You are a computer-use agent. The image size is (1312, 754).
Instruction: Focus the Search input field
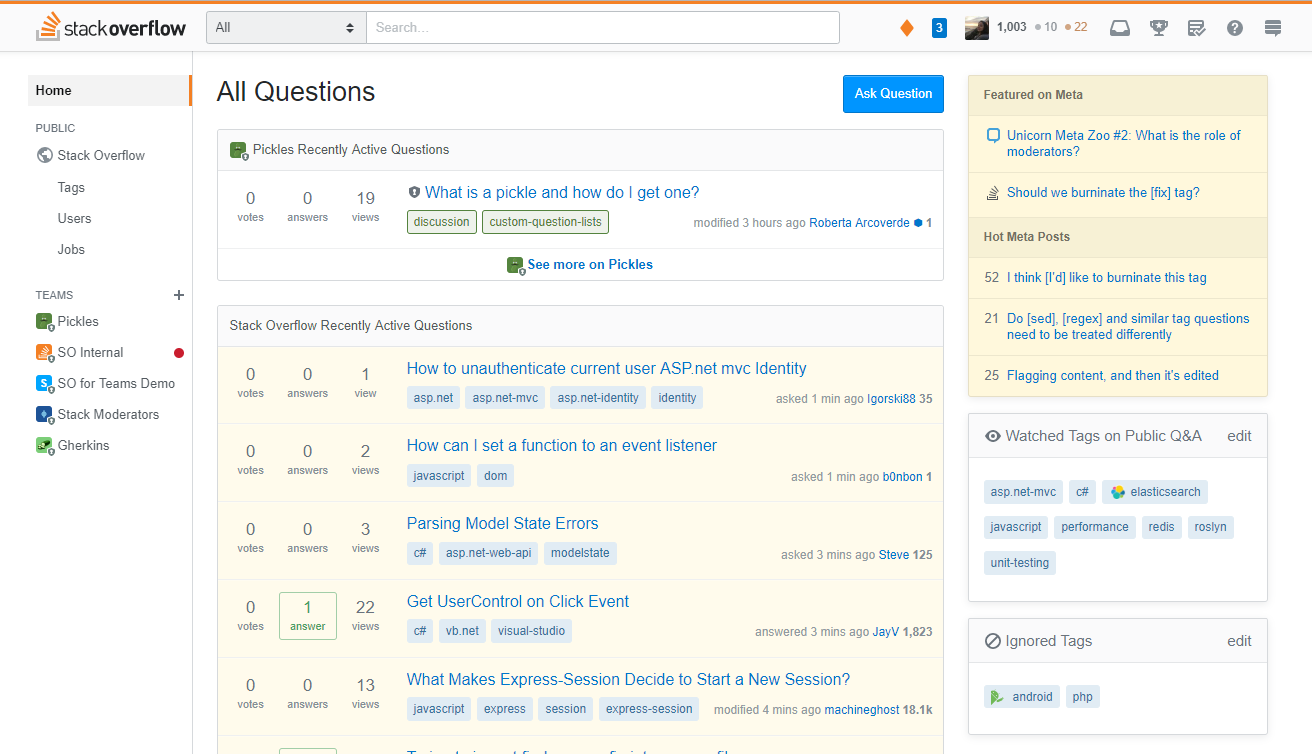[603, 28]
